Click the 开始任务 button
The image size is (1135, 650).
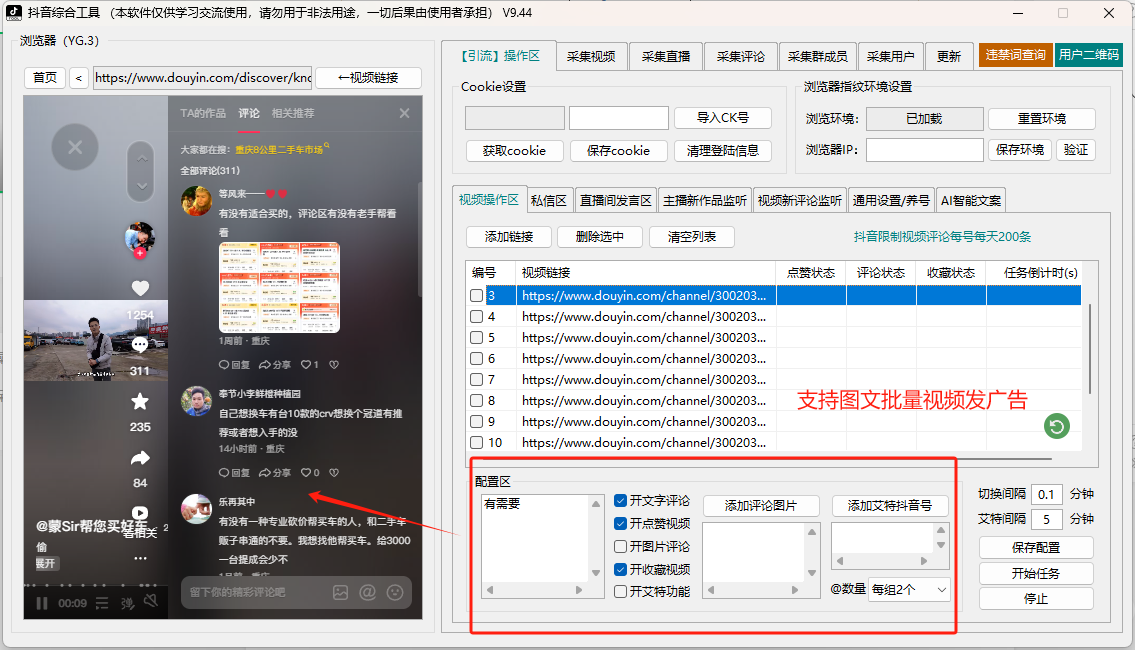tap(1036, 575)
